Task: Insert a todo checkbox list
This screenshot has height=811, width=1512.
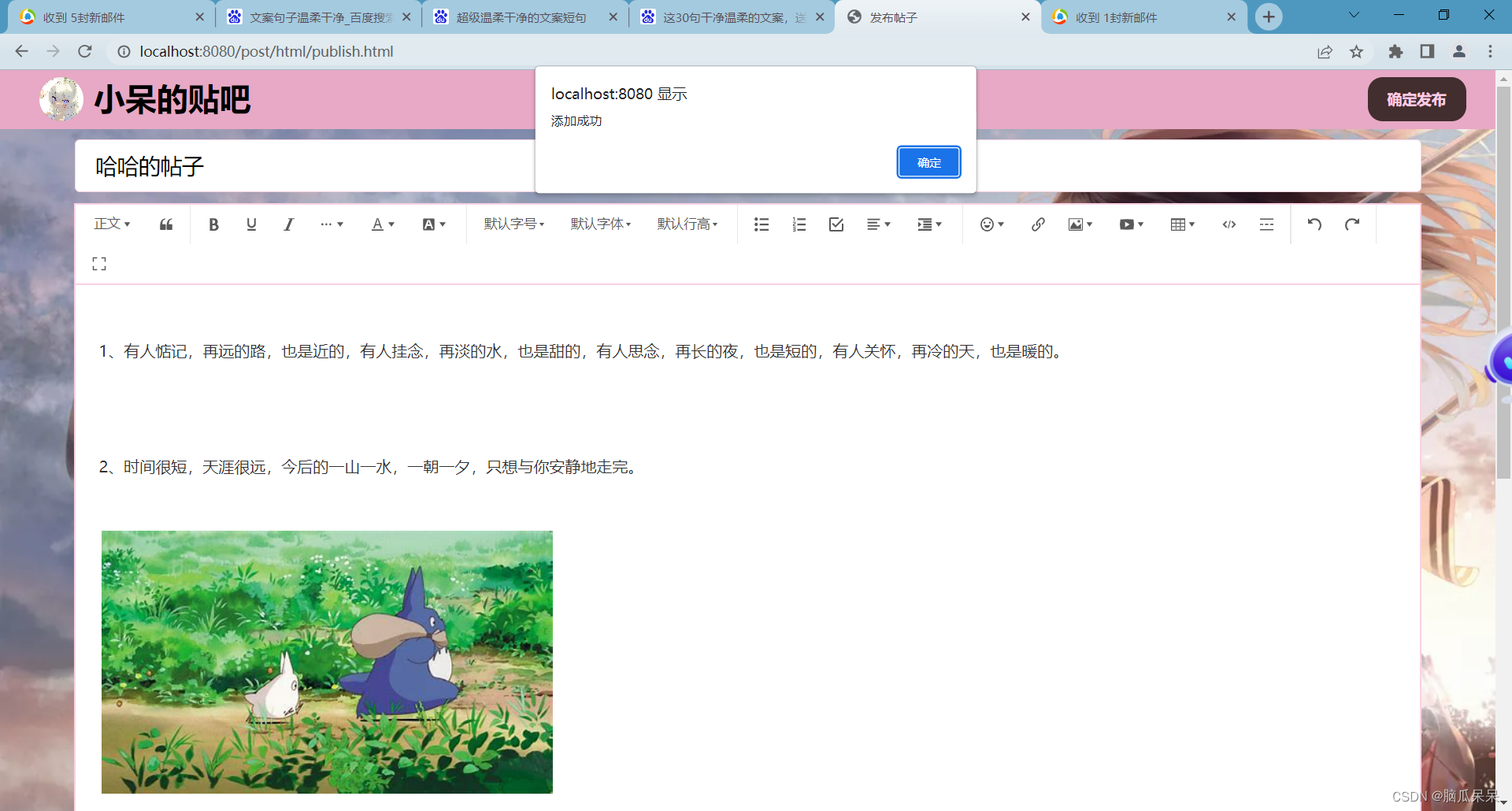Action: (x=836, y=224)
